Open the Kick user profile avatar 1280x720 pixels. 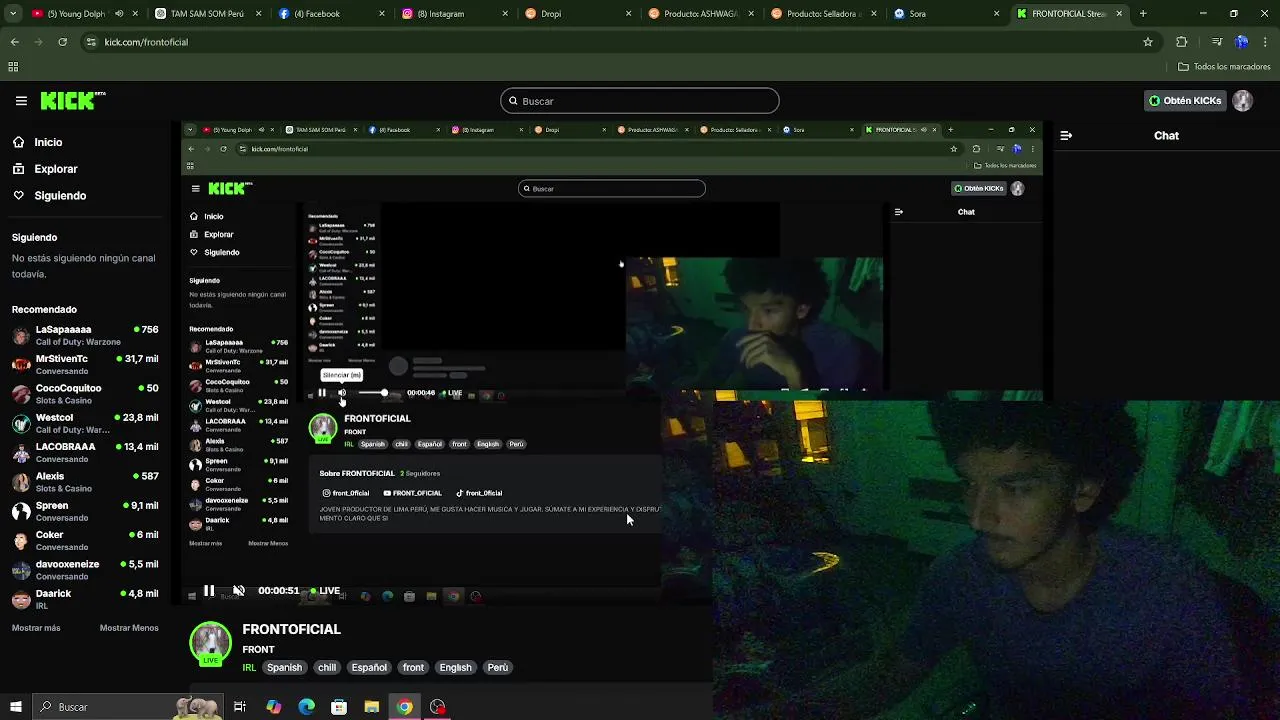pos(1242,101)
